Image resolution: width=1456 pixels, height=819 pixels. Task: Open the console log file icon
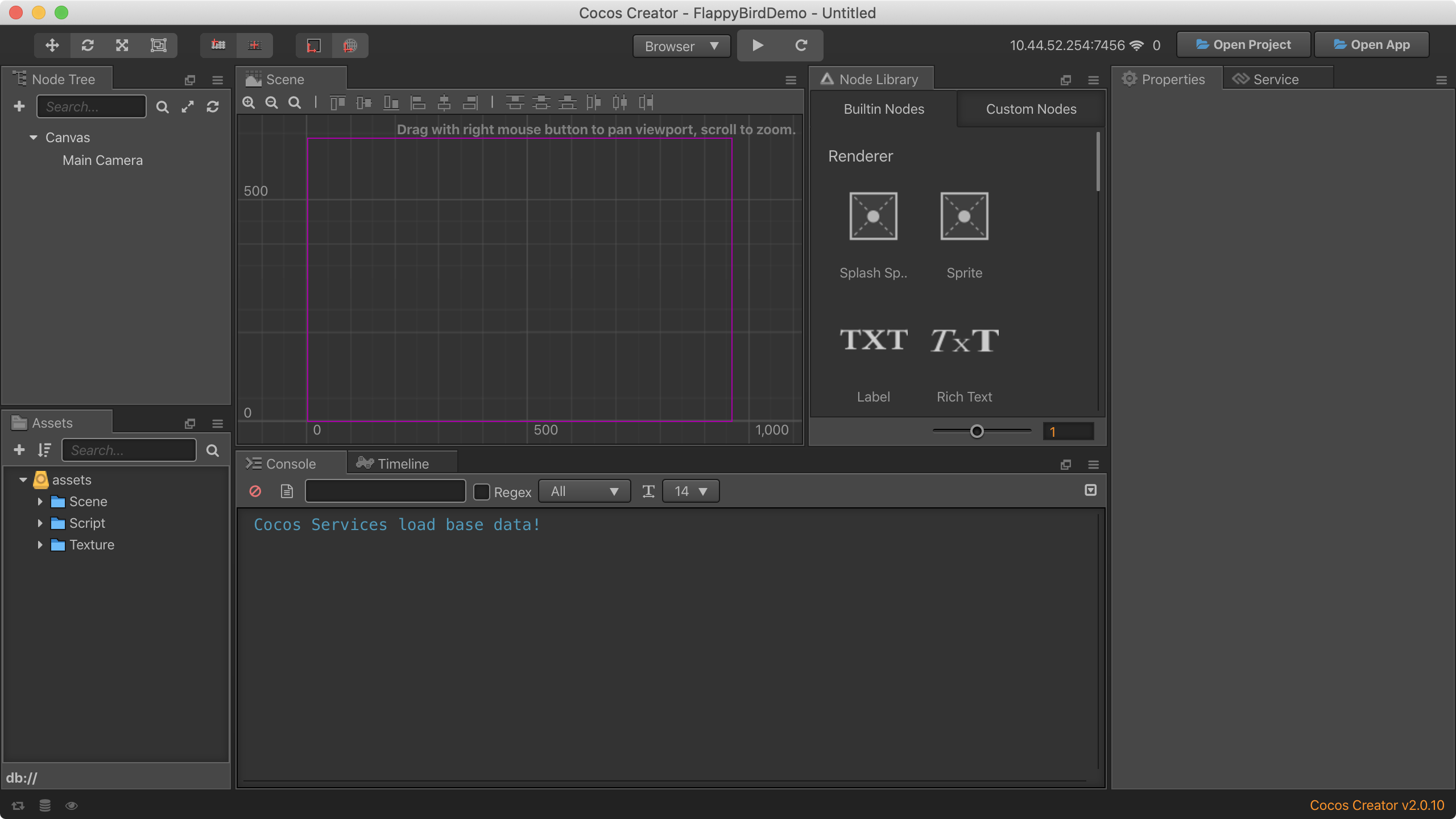click(x=287, y=491)
